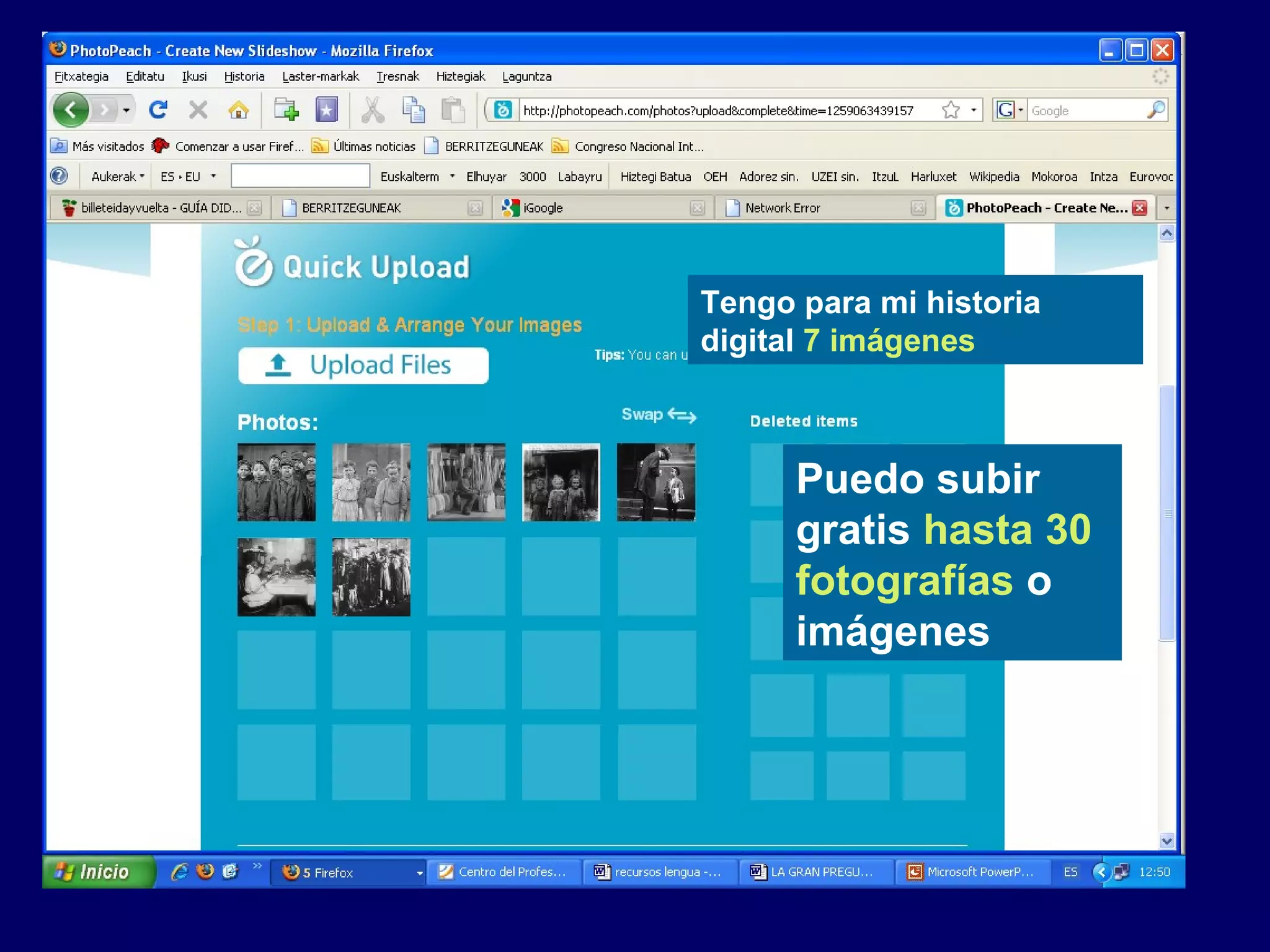This screenshot has height=952, width=1270.
Task: Click the ES language indicator in tray
Action: 1070,872
